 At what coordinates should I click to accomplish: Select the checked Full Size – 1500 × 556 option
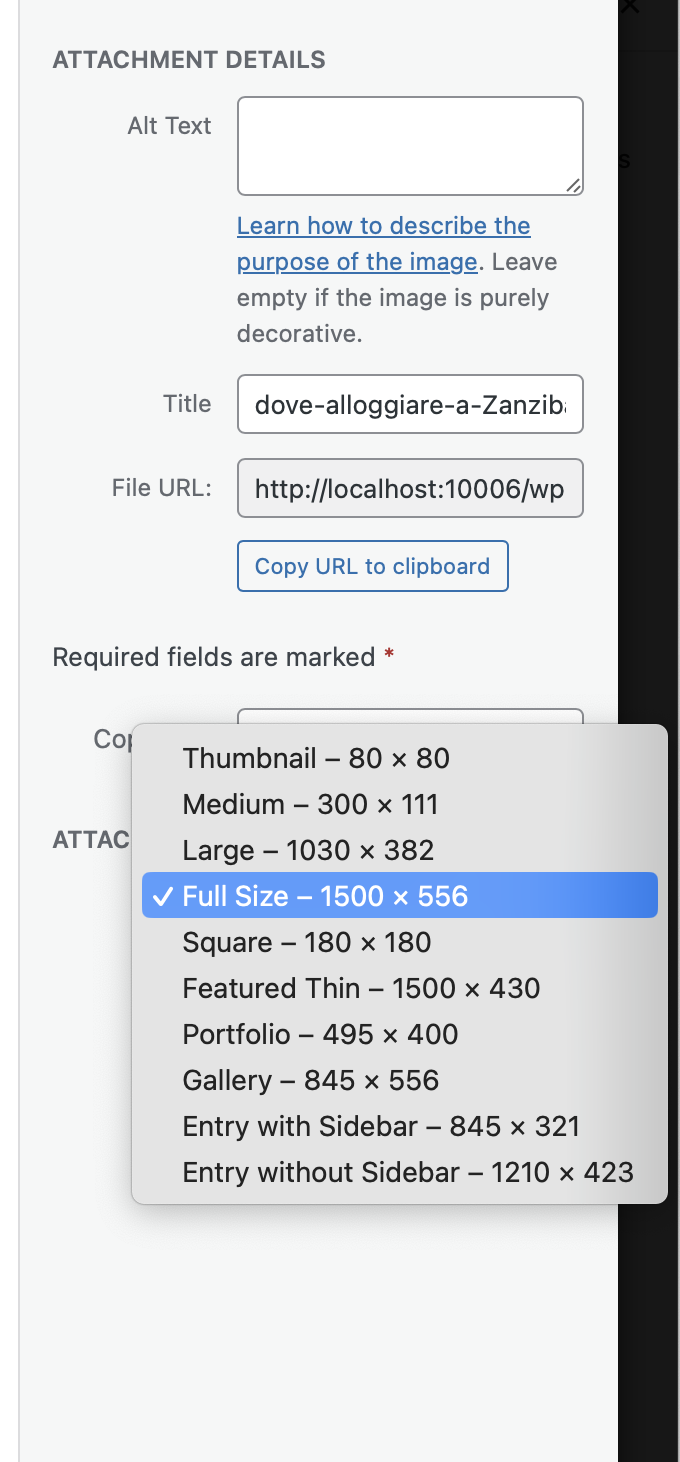point(325,895)
